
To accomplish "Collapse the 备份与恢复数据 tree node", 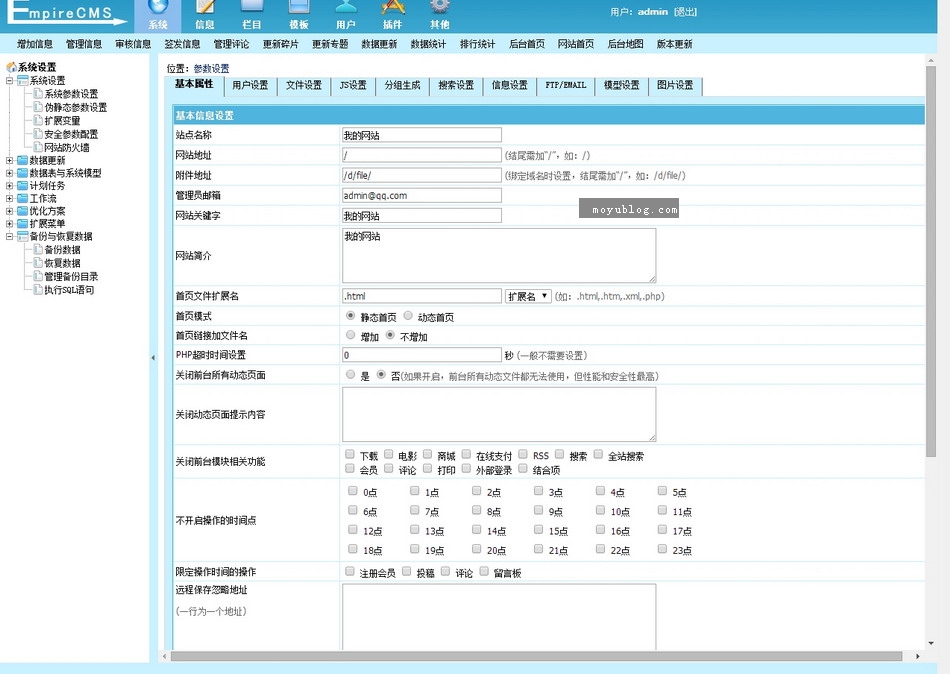I will pyautogui.click(x=9, y=236).
